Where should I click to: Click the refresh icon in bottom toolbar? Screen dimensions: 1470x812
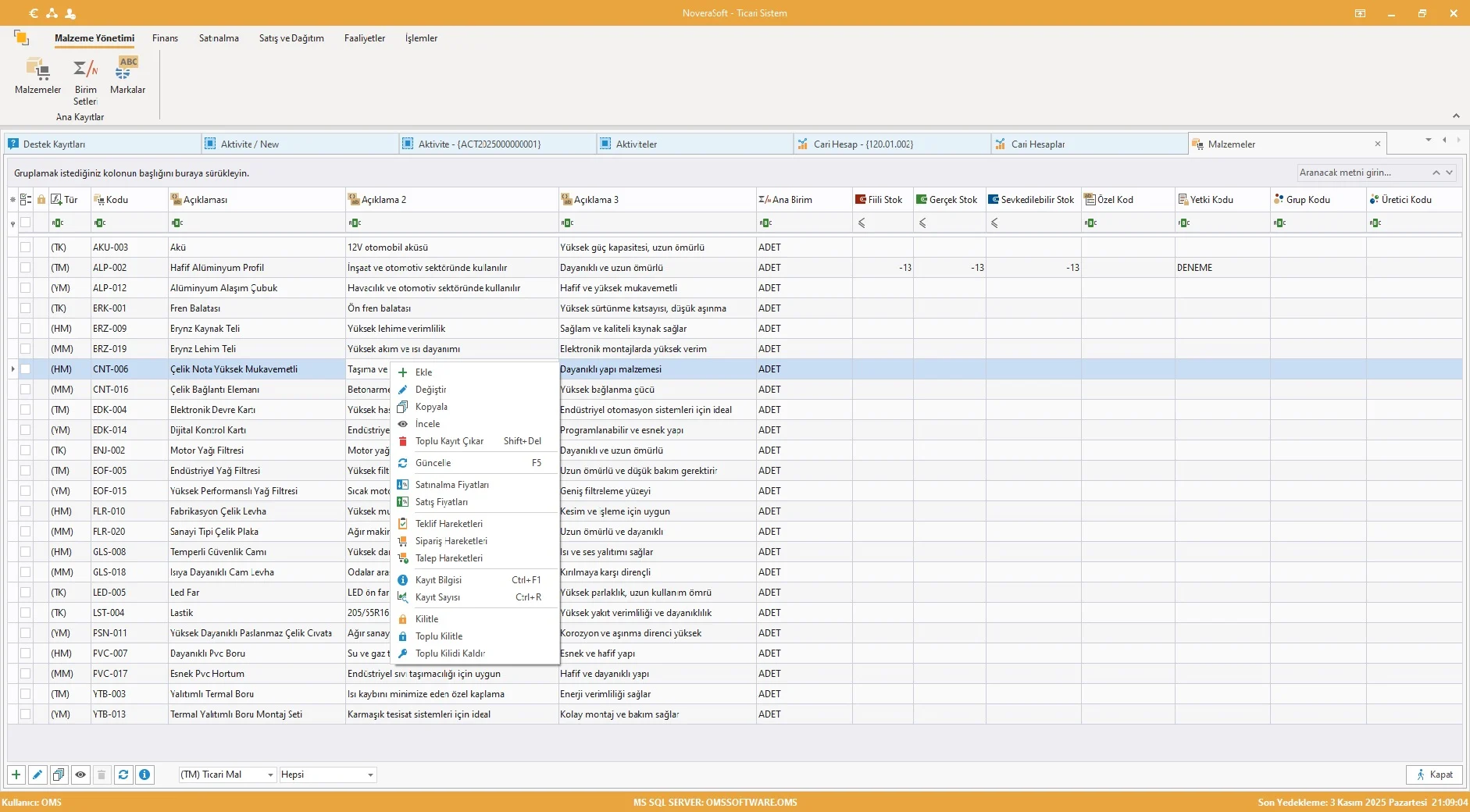pos(123,775)
